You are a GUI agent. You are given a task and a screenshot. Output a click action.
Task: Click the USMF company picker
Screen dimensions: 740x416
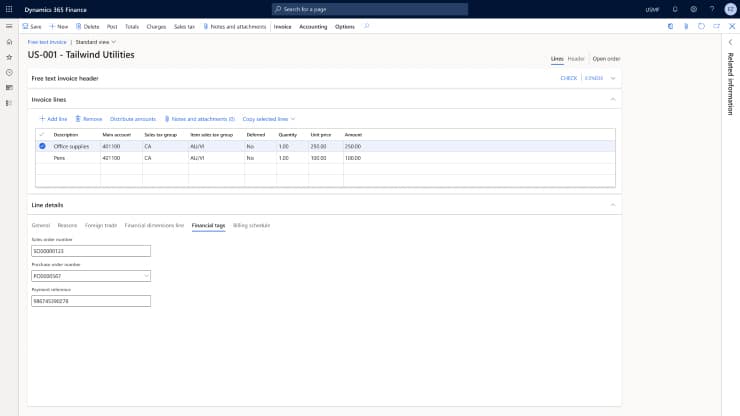(652, 9)
